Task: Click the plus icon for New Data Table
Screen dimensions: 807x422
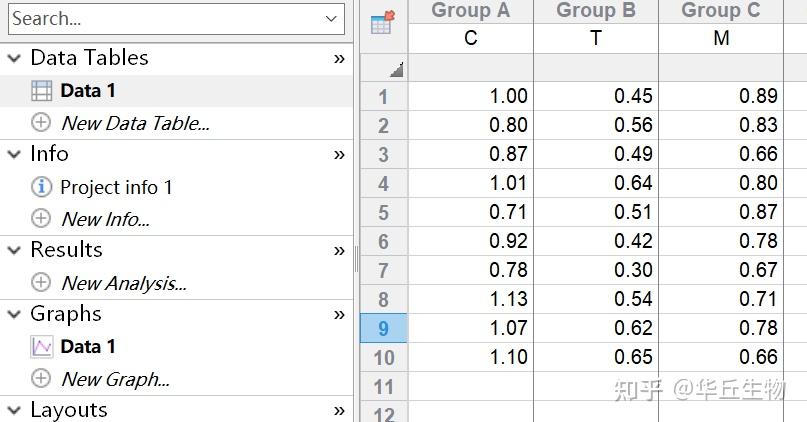Action: 41,122
